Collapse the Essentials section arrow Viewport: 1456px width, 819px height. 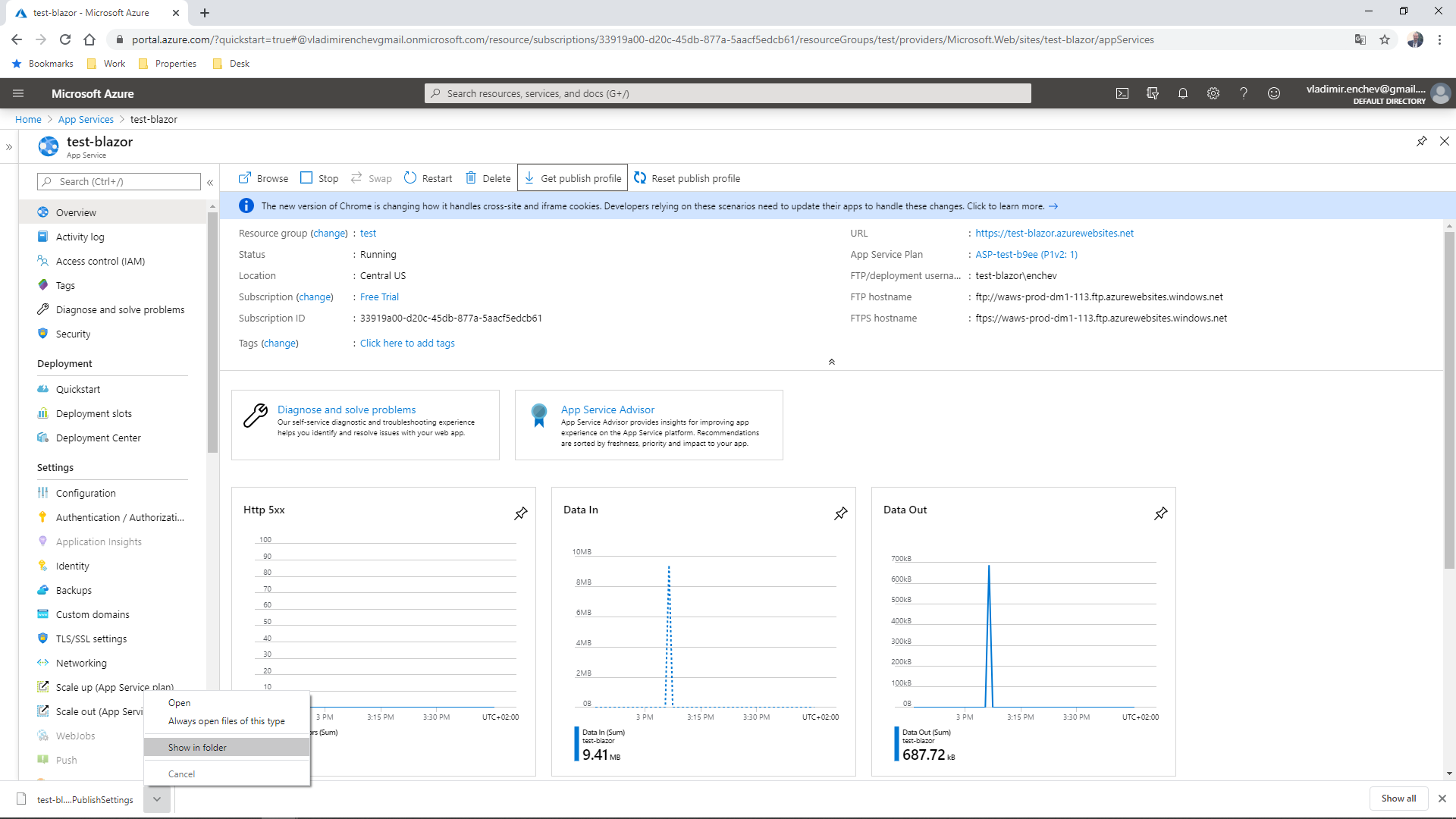(832, 362)
